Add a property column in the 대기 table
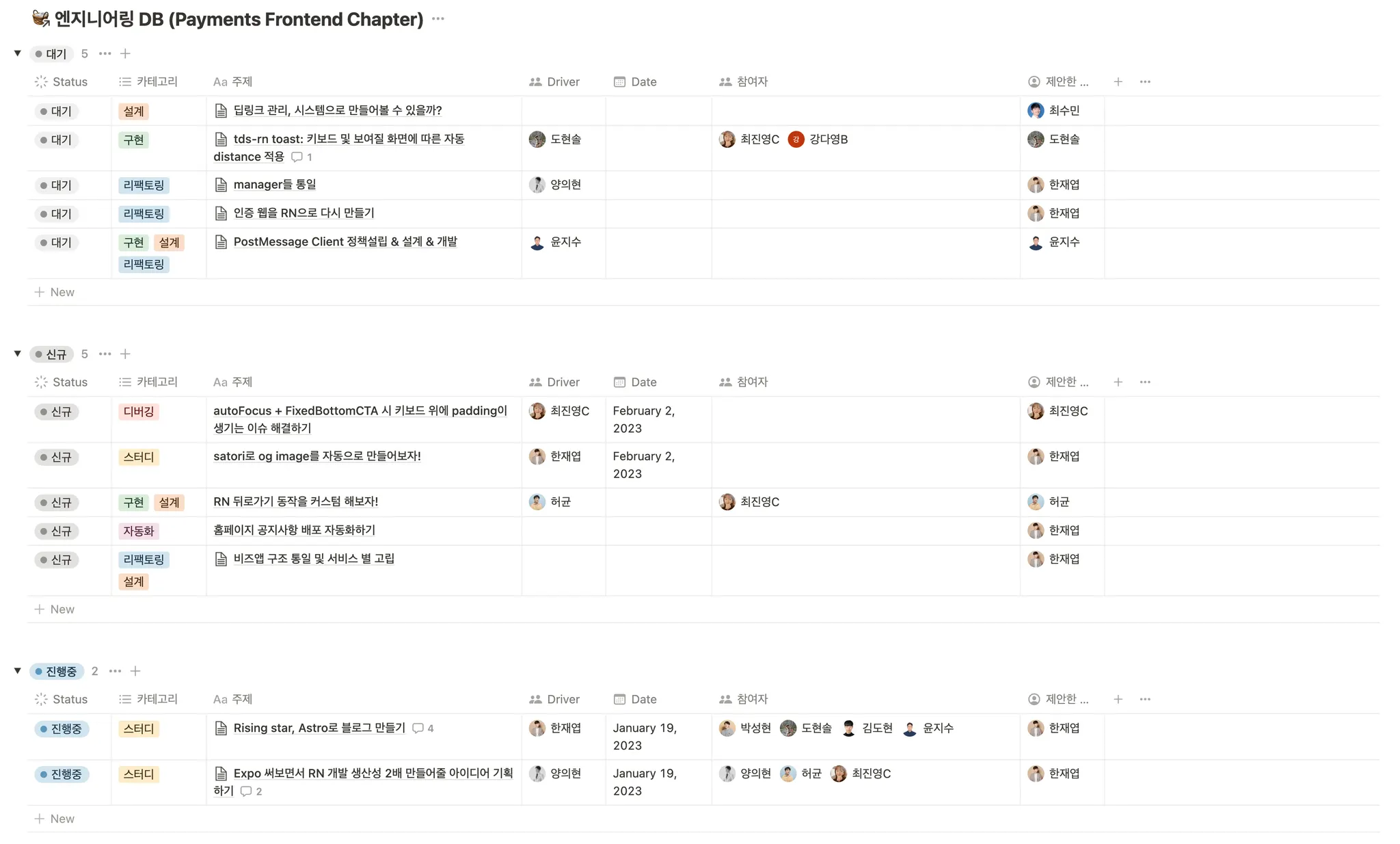Image resolution: width=1400 pixels, height=844 pixels. (1118, 82)
